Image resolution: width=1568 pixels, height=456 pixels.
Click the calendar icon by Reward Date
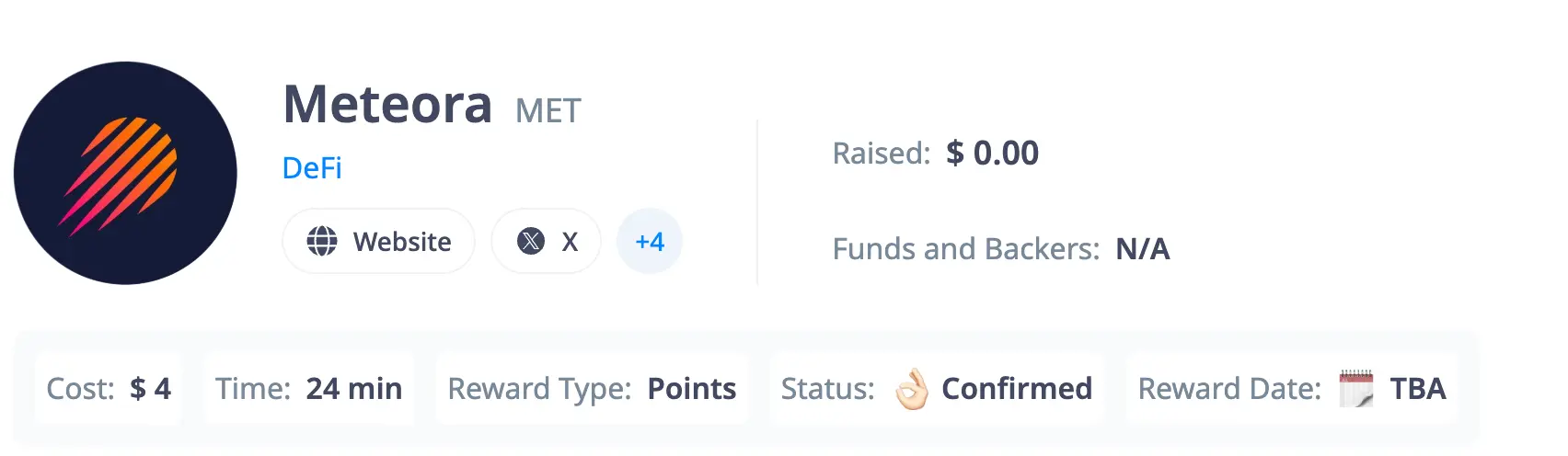(1356, 389)
